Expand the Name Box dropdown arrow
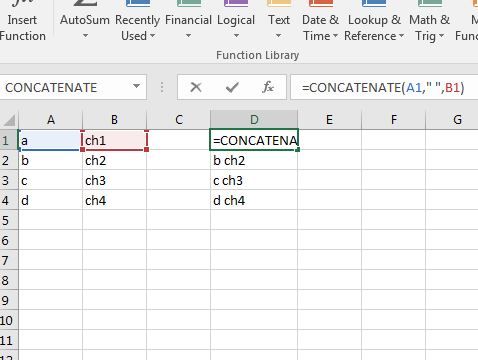The image size is (478, 360). [x=136, y=87]
